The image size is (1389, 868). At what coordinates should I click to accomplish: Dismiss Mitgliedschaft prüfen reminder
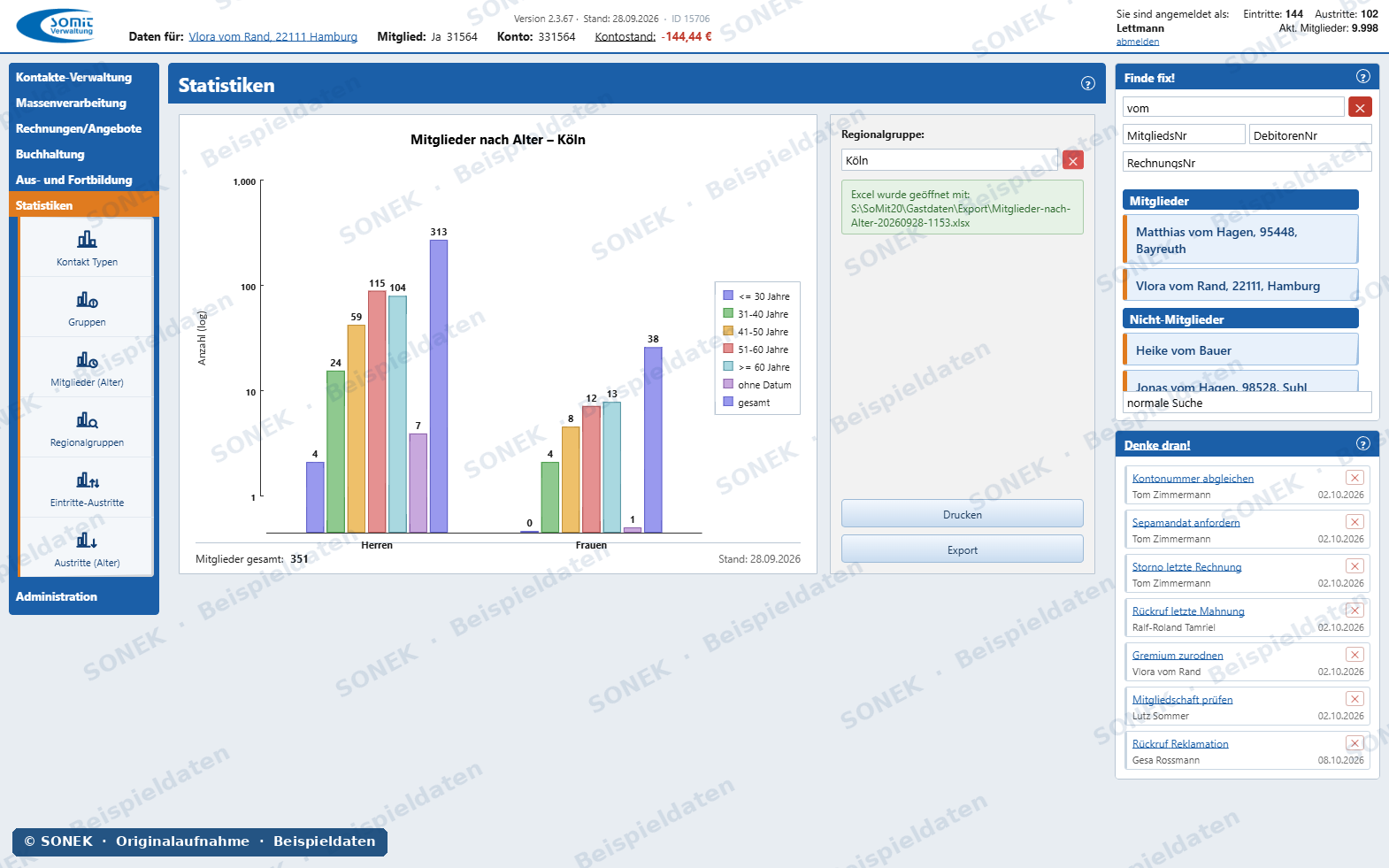1354,699
